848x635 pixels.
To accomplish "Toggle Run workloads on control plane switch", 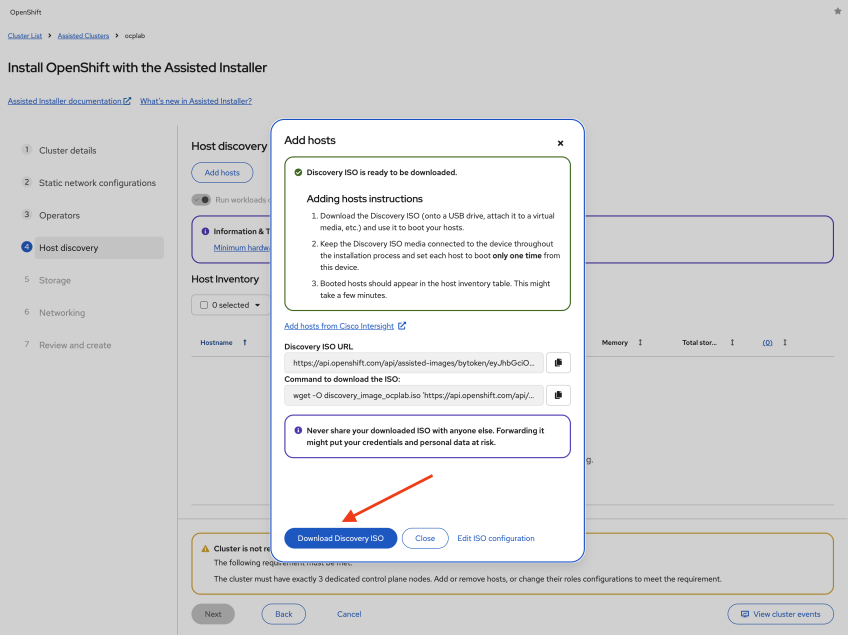I will coord(201,200).
